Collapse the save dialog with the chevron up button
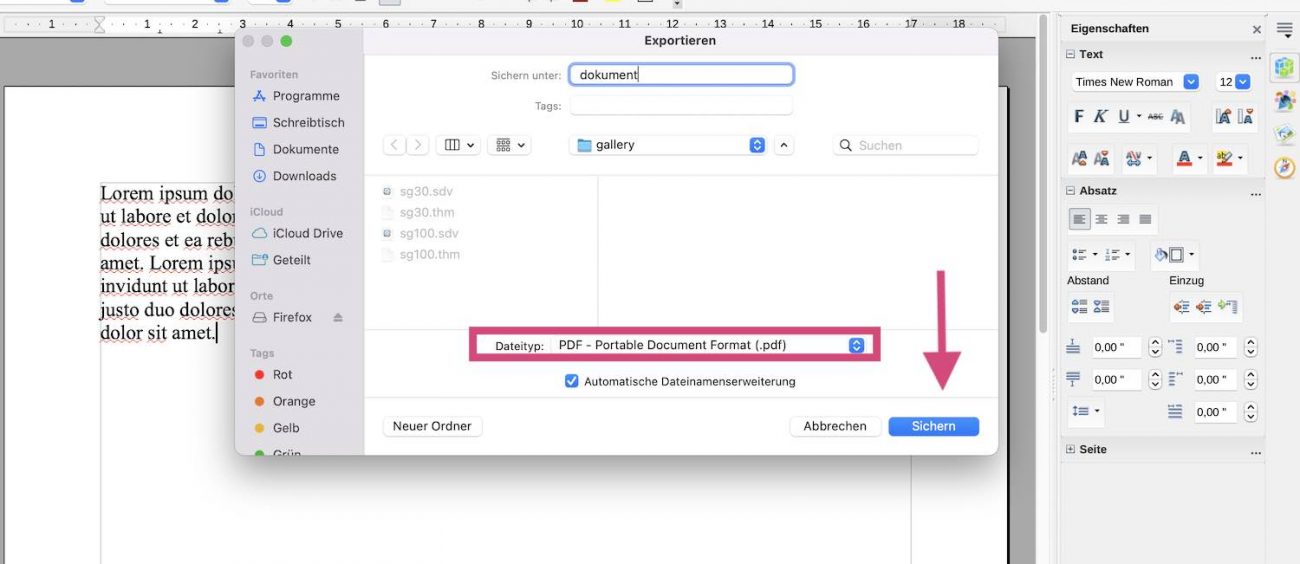Image resolution: width=1300 pixels, height=564 pixels. (784, 145)
